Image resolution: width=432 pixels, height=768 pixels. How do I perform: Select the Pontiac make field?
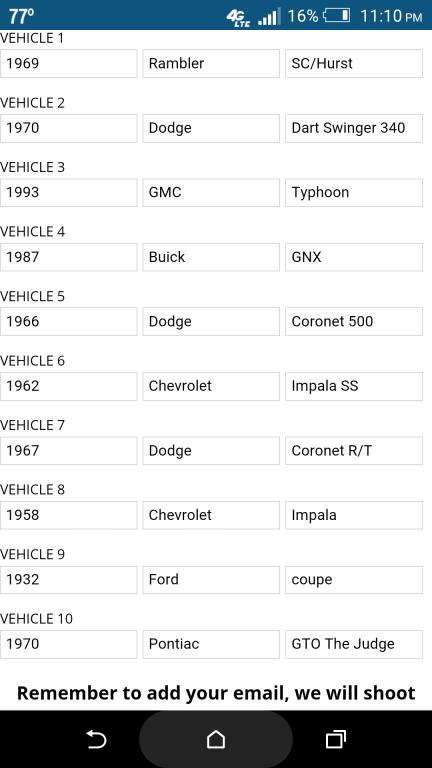point(211,644)
